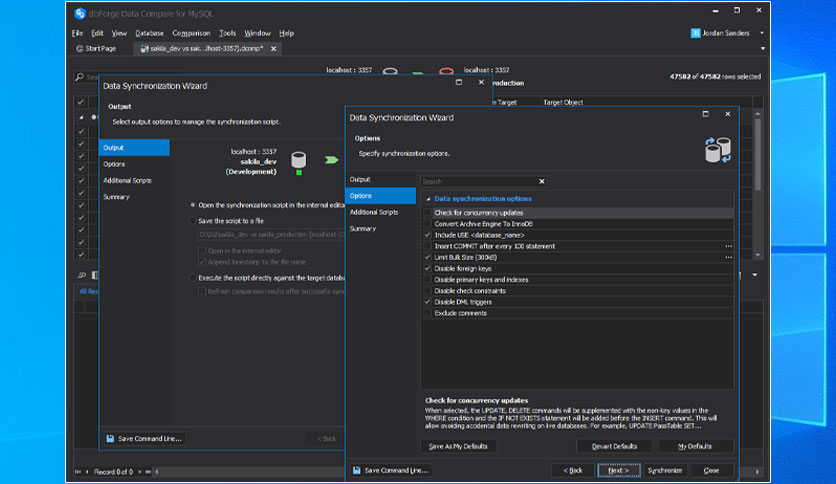The height and width of the screenshot is (484, 836).
Task: Uncheck Disable DML triggers
Action: [428, 302]
